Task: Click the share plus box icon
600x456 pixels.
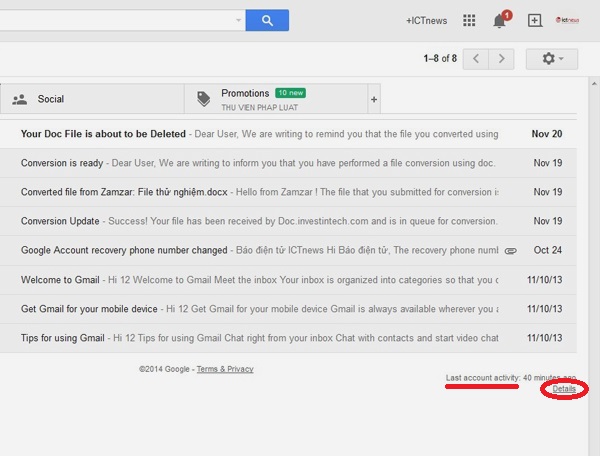Action: point(535,20)
